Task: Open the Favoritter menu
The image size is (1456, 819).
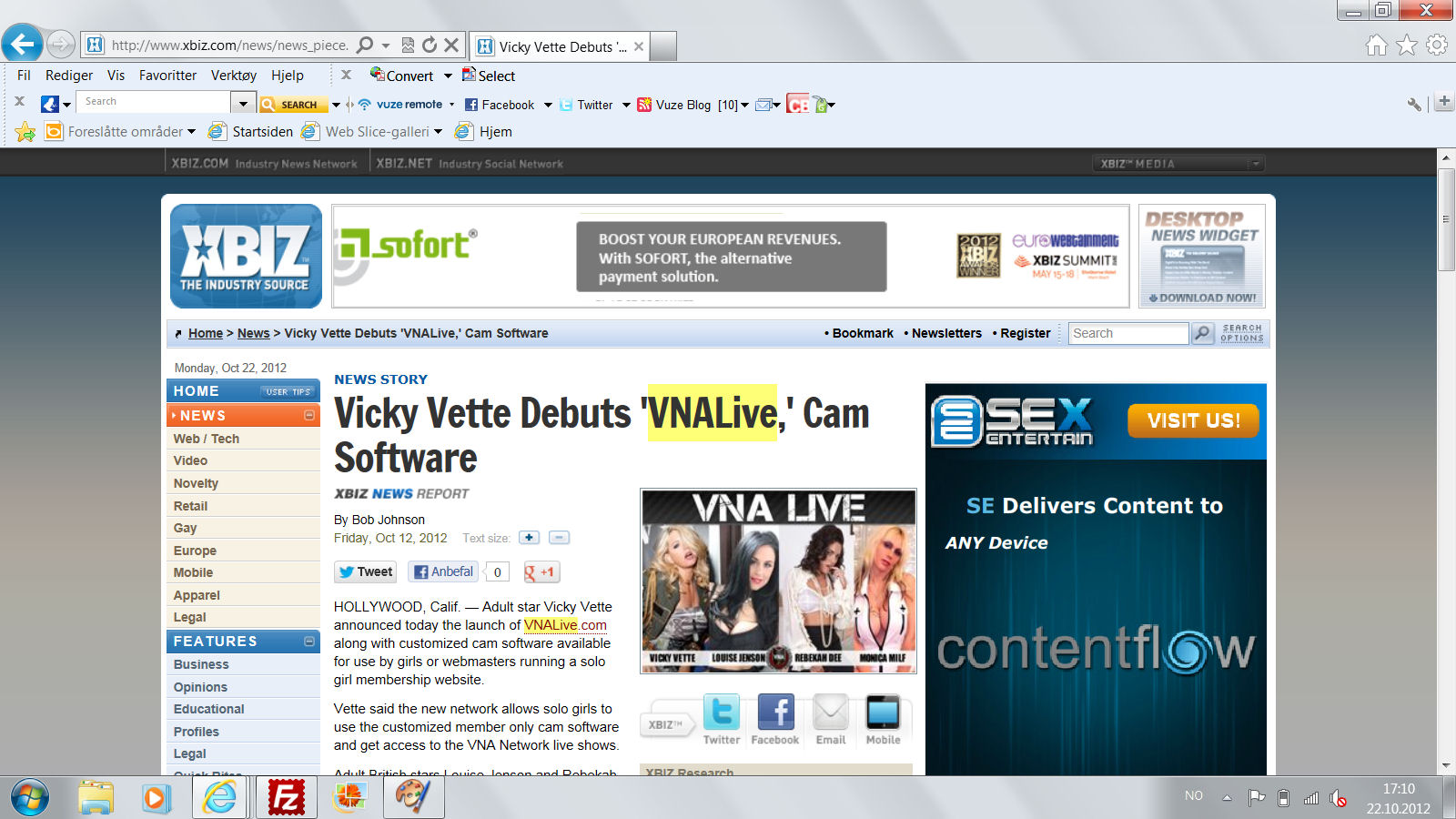Action: pyautogui.click(x=167, y=76)
